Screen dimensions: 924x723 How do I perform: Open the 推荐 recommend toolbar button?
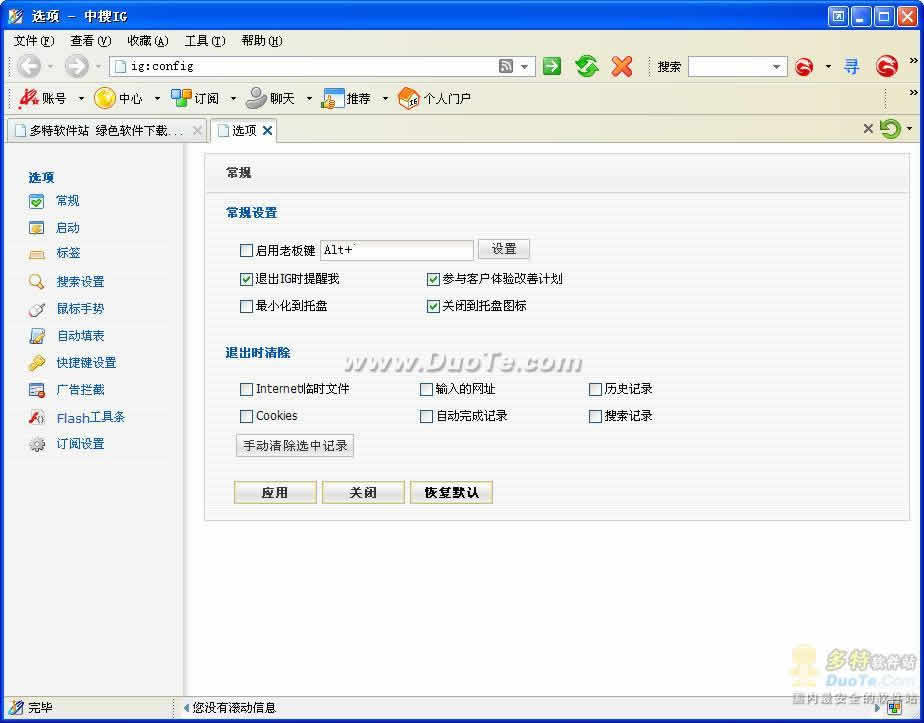(x=346, y=98)
